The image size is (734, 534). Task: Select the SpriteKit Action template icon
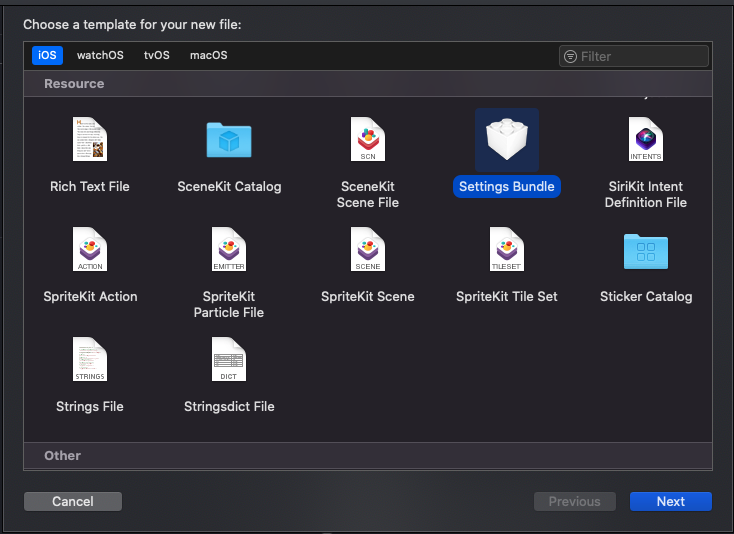(x=90, y=249)
